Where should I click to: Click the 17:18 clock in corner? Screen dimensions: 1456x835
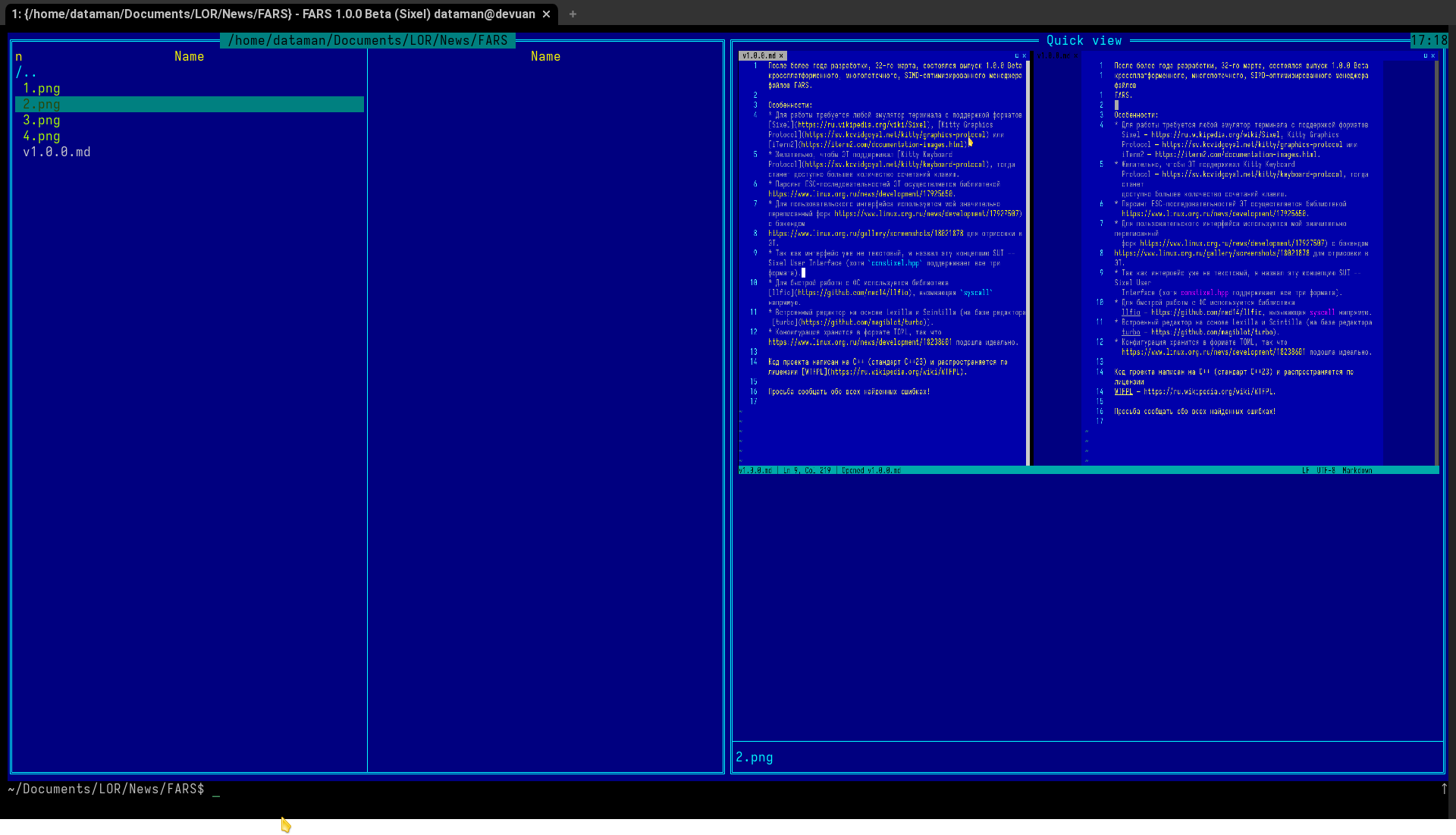point(1429,41)
